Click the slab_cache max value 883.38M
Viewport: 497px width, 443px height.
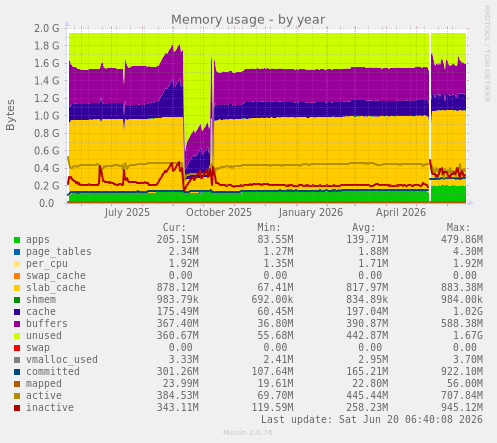click(x=462, y=288)
